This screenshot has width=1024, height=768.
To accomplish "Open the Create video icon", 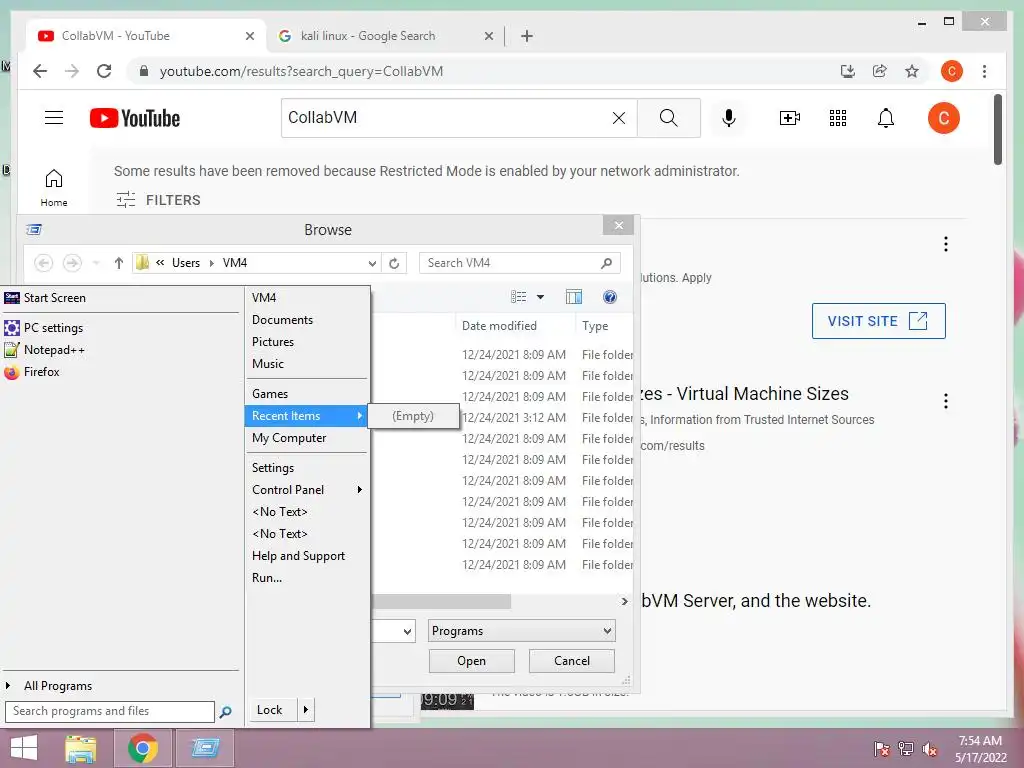I will [x=790, y=118].
